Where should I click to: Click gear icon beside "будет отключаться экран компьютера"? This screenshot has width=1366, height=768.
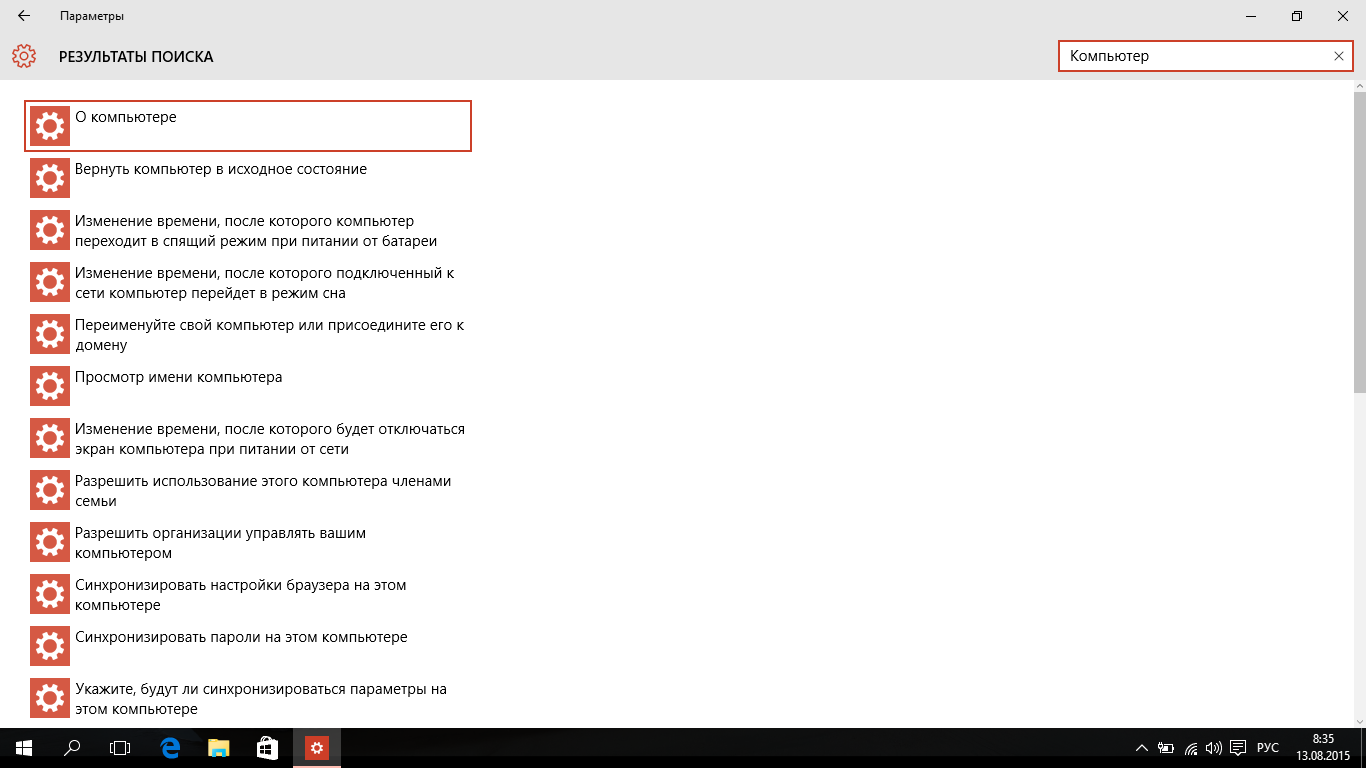pos(50,438)
